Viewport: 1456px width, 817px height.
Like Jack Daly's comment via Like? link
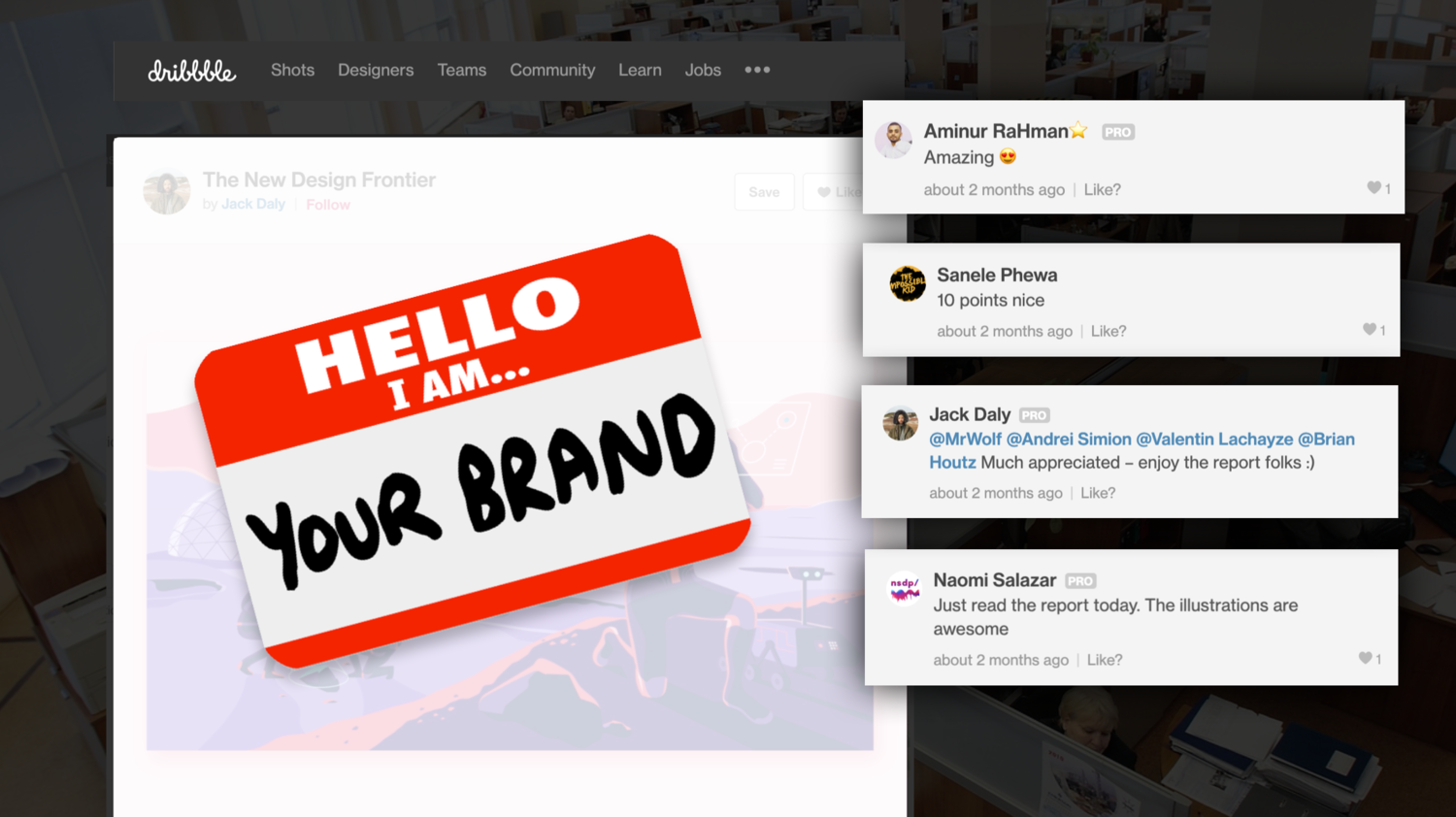click(x=1098, y=493)
